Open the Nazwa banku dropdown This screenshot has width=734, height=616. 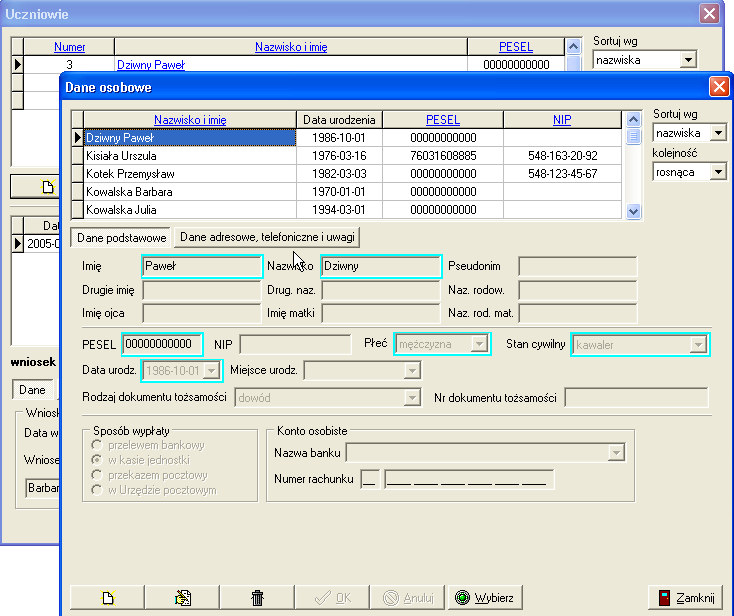click(616, 453)
